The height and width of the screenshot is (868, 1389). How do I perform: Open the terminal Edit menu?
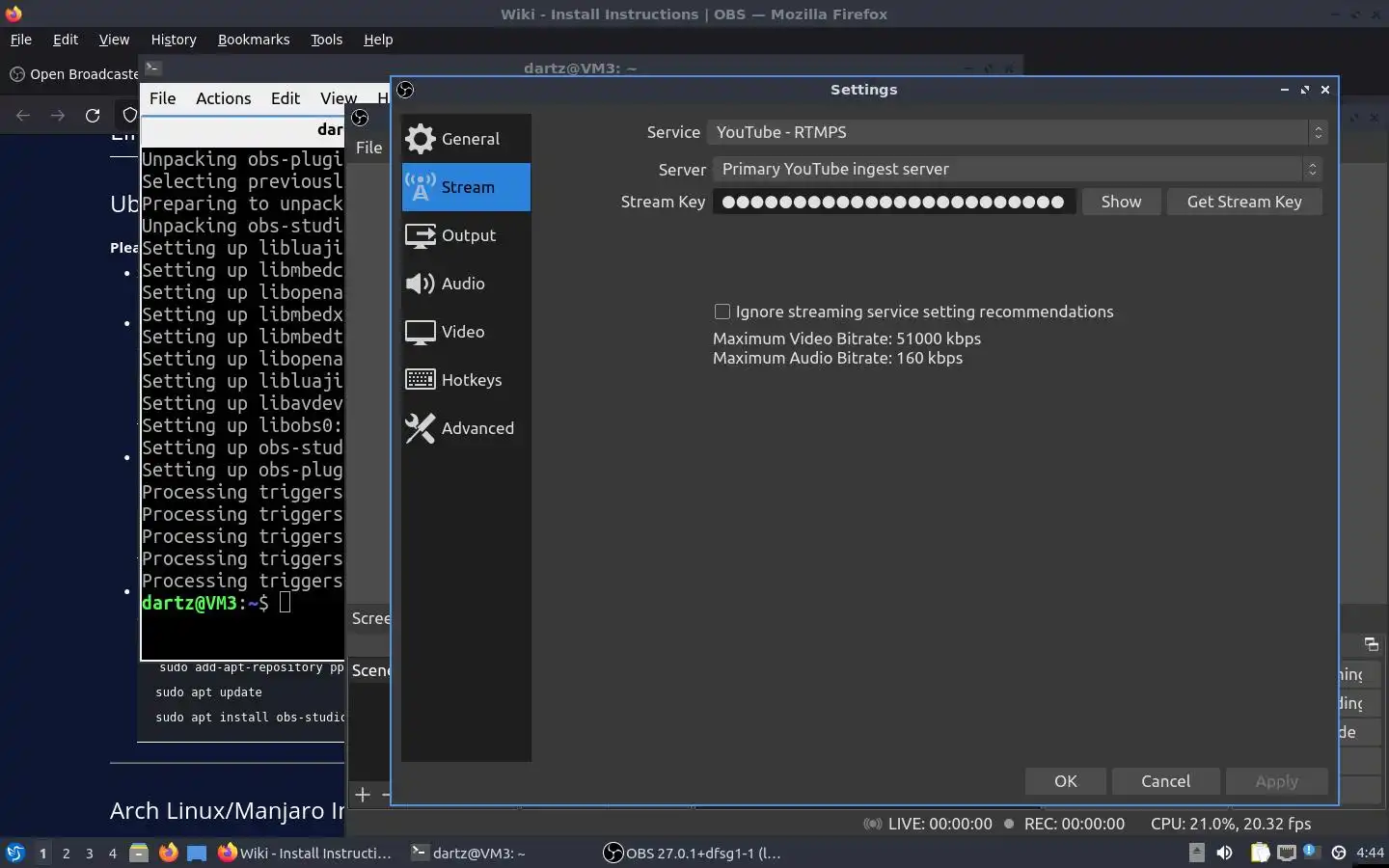coord(286,98)
